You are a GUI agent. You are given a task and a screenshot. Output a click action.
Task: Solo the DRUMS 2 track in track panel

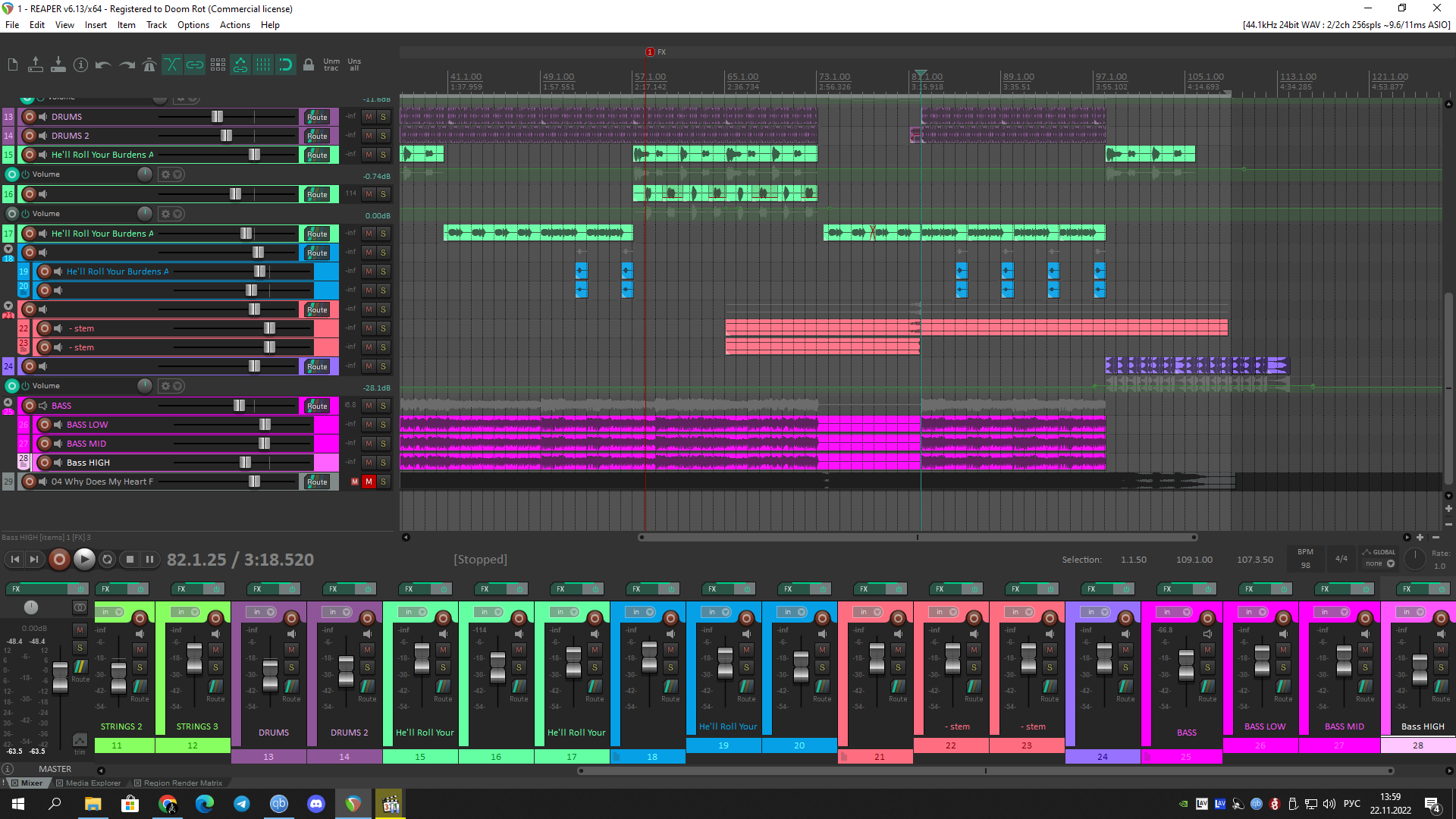click(x=383, y=136)
